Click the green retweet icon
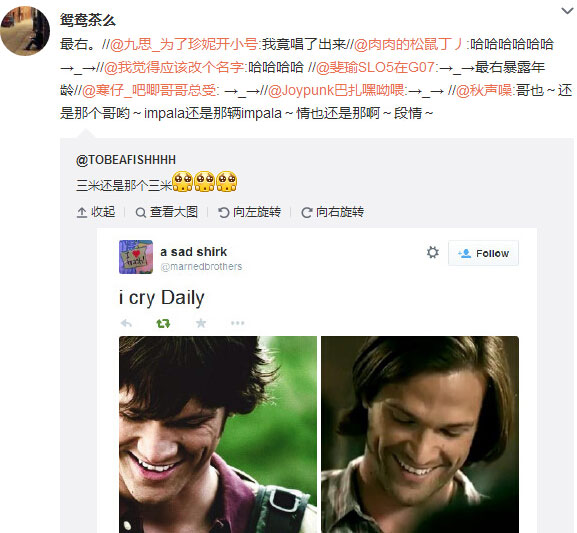This screenshot has height=533, width=577. tap(163, 323)
